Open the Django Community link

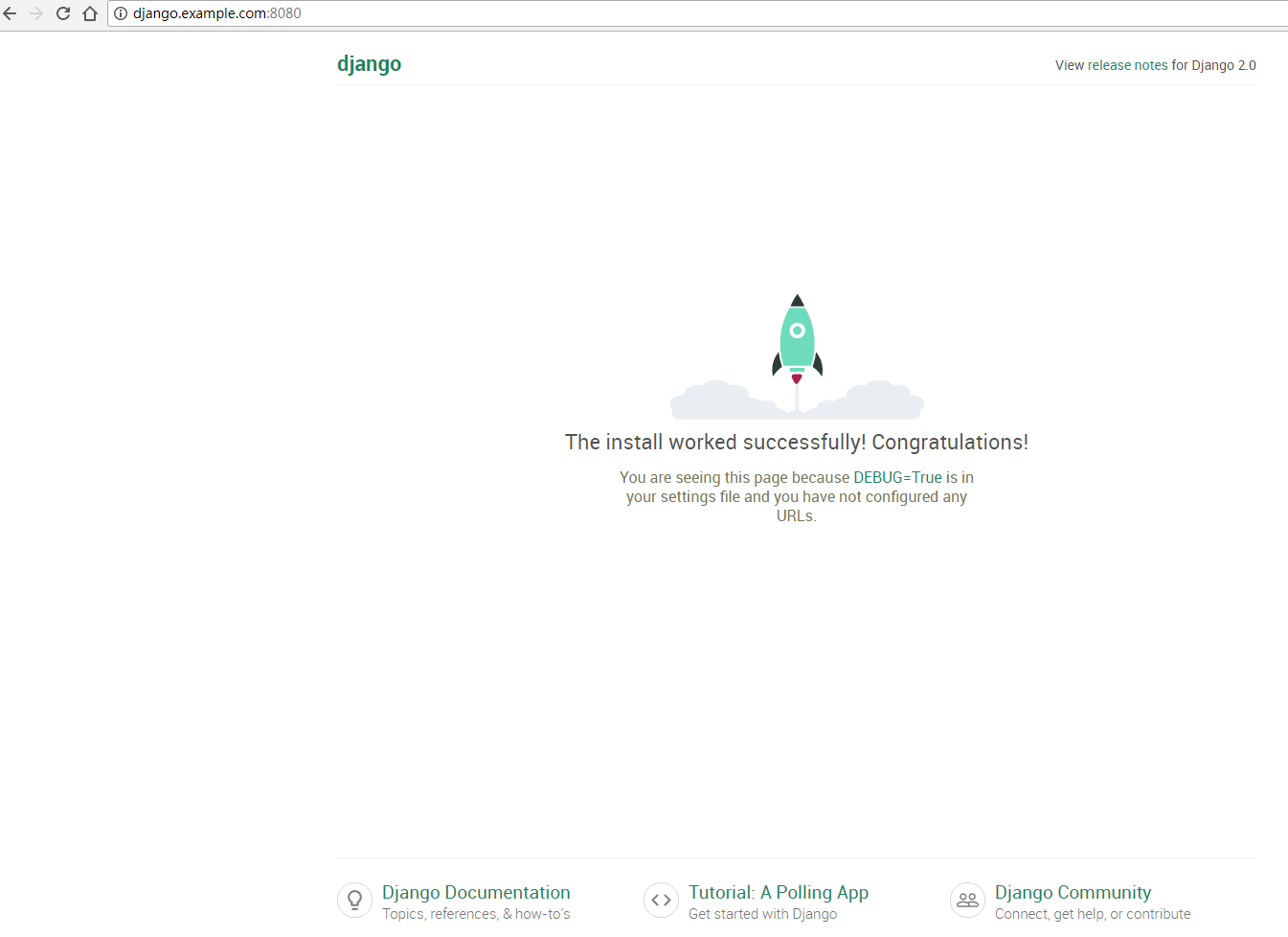(1073, 892)
